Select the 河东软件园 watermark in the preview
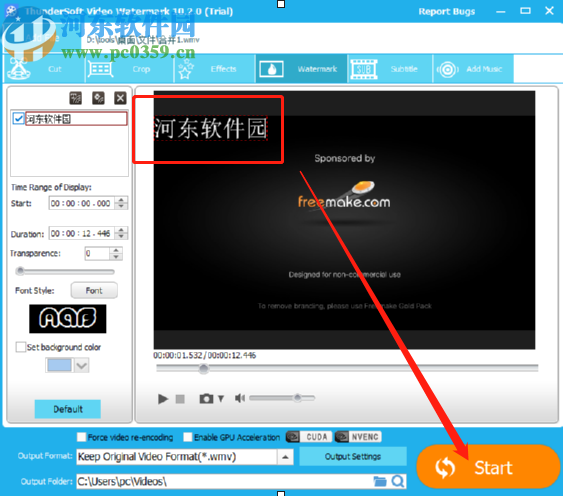This screenshot has height=496, width=563. coord(211,128)
